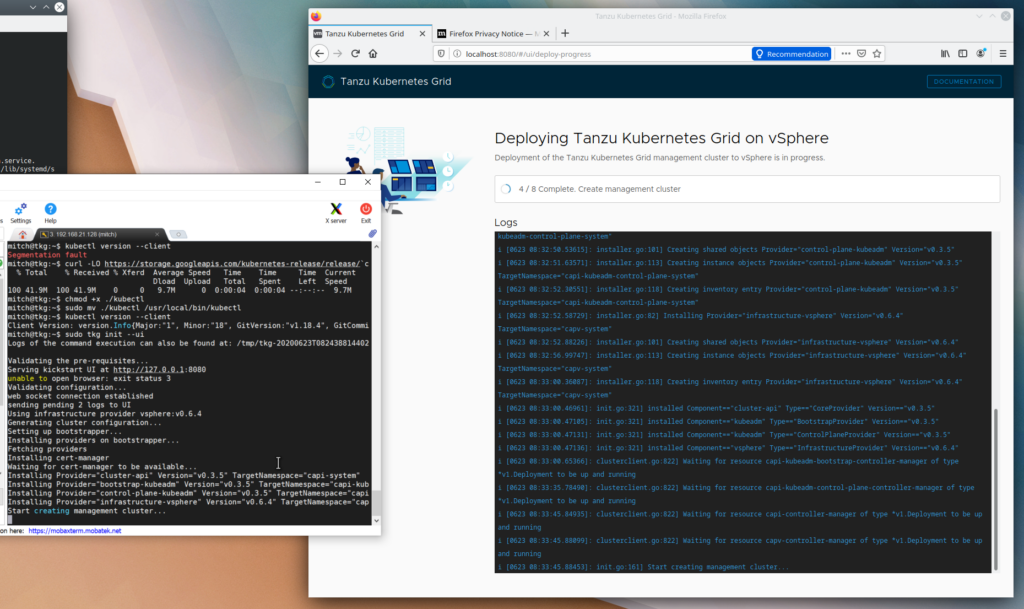Toggle the Firefox sidebar view

click(963, 54)
